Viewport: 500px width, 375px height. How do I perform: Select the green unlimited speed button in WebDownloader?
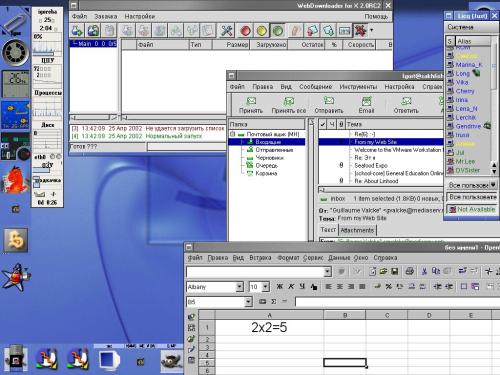[x=278, y=31]
